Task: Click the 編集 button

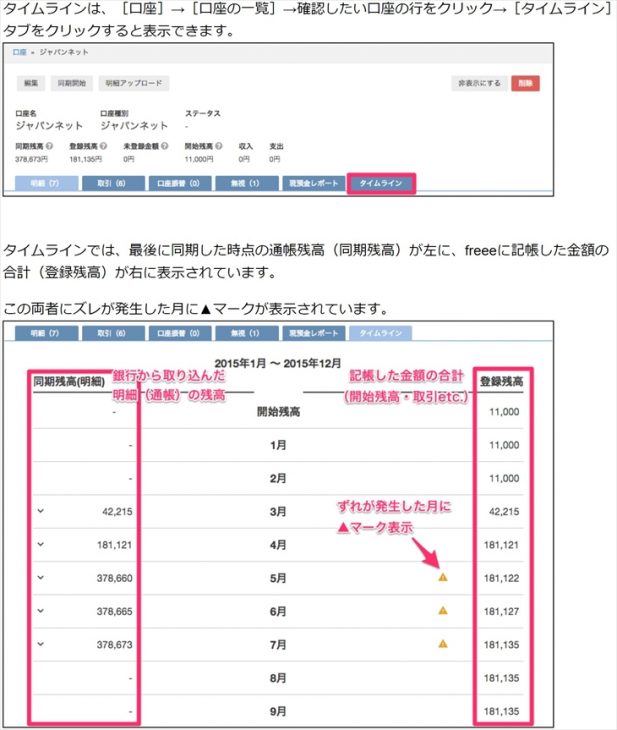Action: pyautogui.click(x=31, y=83)
